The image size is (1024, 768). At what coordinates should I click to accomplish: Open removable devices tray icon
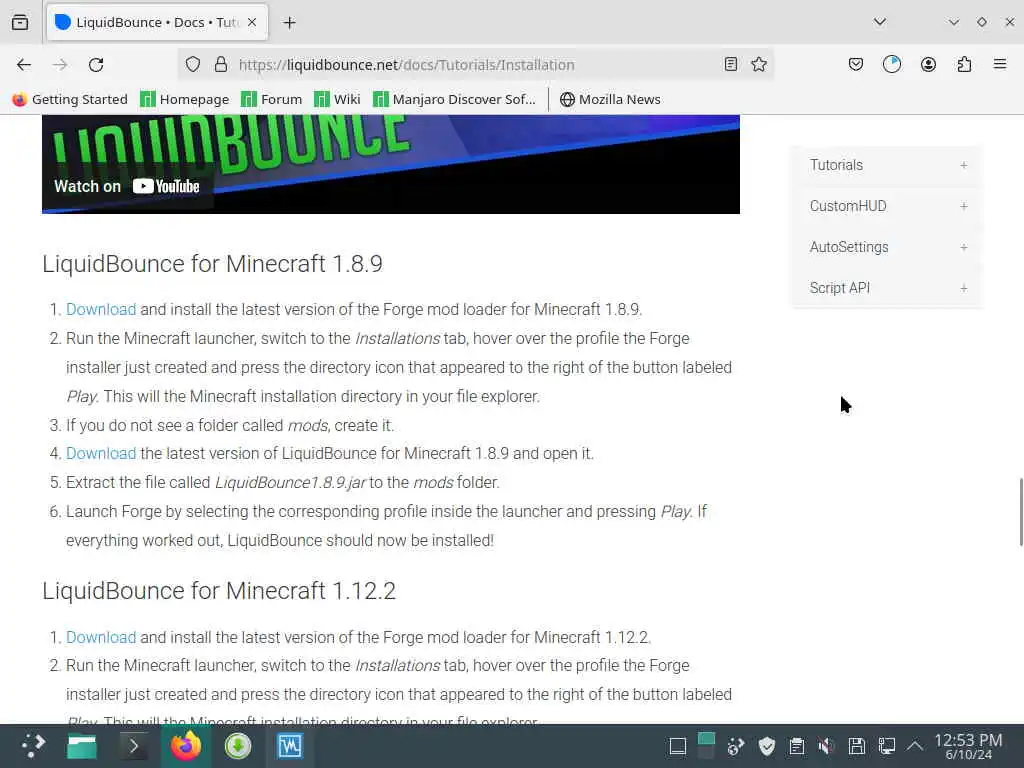click(x=857, y=746)
